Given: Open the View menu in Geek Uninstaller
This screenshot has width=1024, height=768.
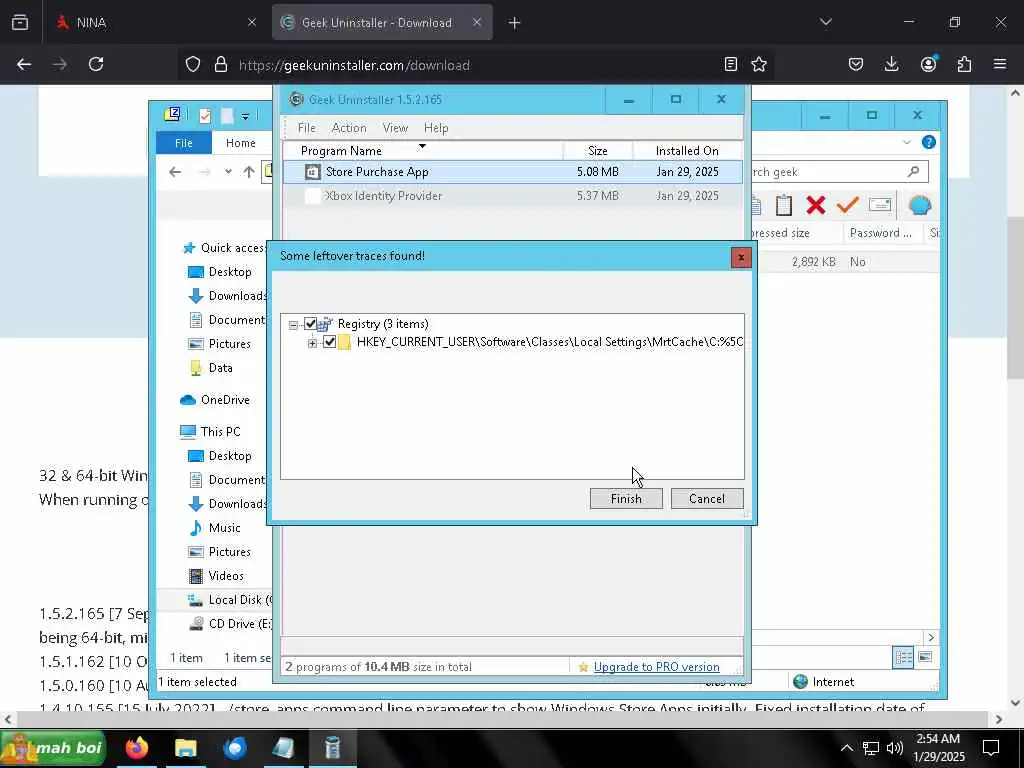Looking at the screenshot, I should pyautogui.click(x=395, y=128).
